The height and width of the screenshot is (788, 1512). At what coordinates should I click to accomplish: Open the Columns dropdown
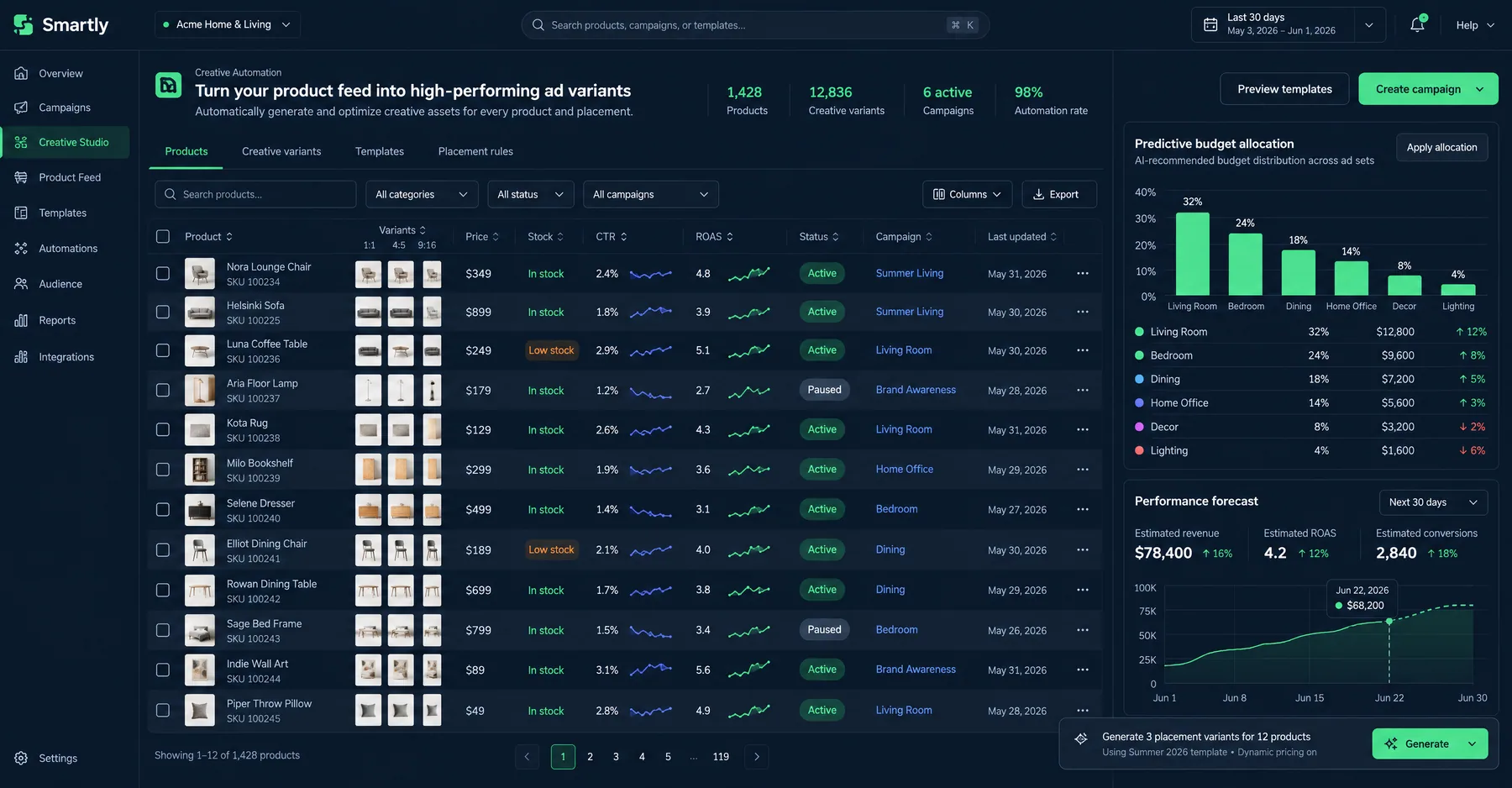[968, 194]
